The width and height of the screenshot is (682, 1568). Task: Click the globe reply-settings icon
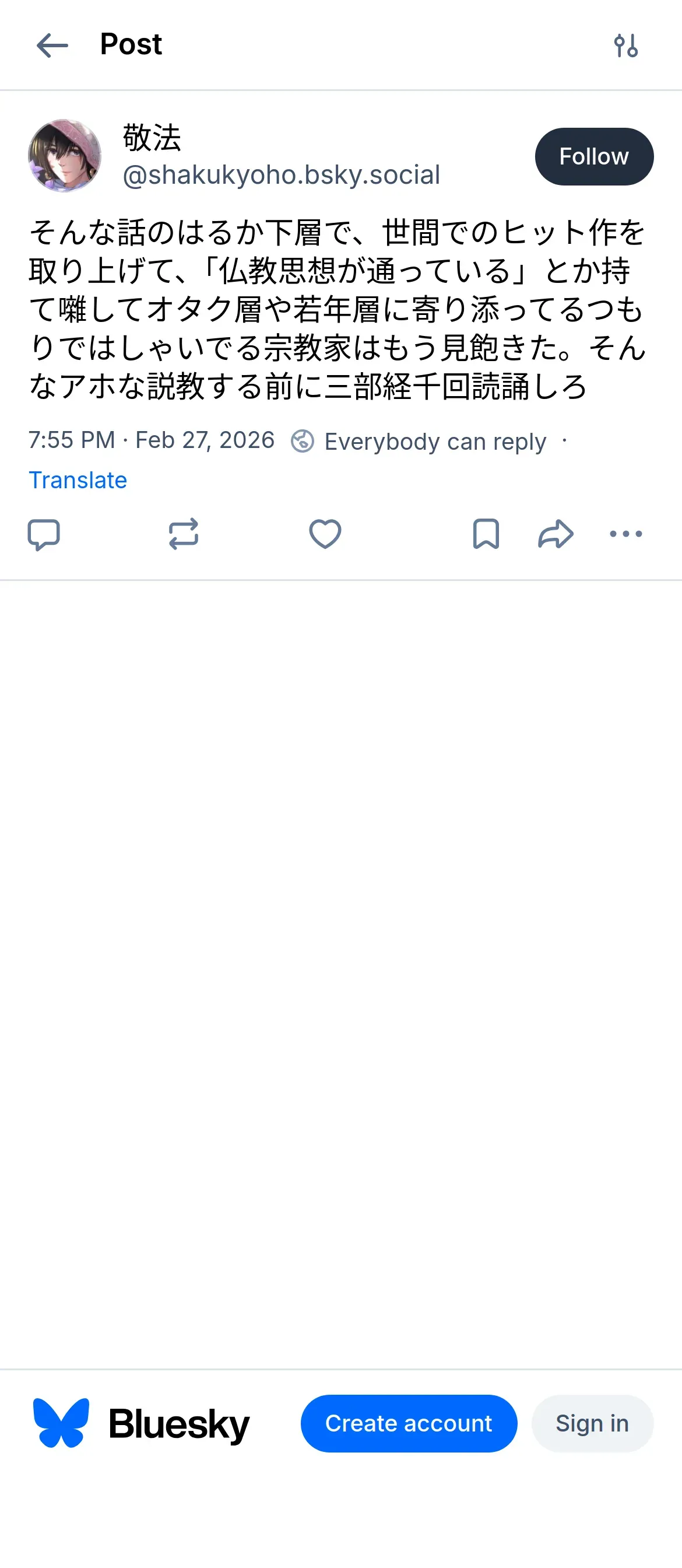303,442
